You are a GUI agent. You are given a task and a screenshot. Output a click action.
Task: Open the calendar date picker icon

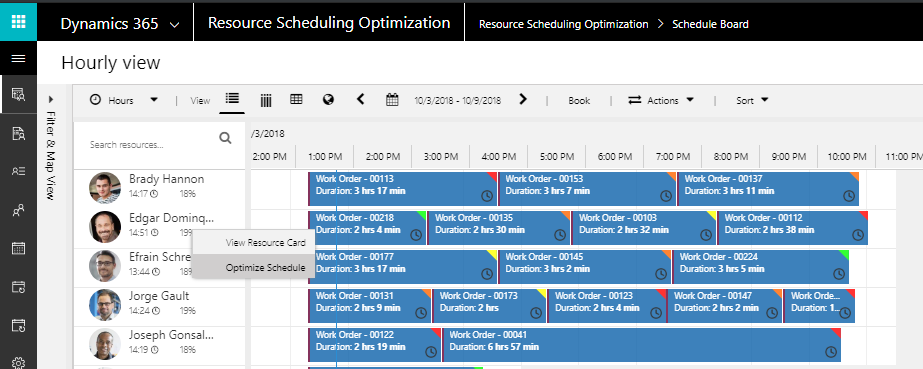[392, 99]
